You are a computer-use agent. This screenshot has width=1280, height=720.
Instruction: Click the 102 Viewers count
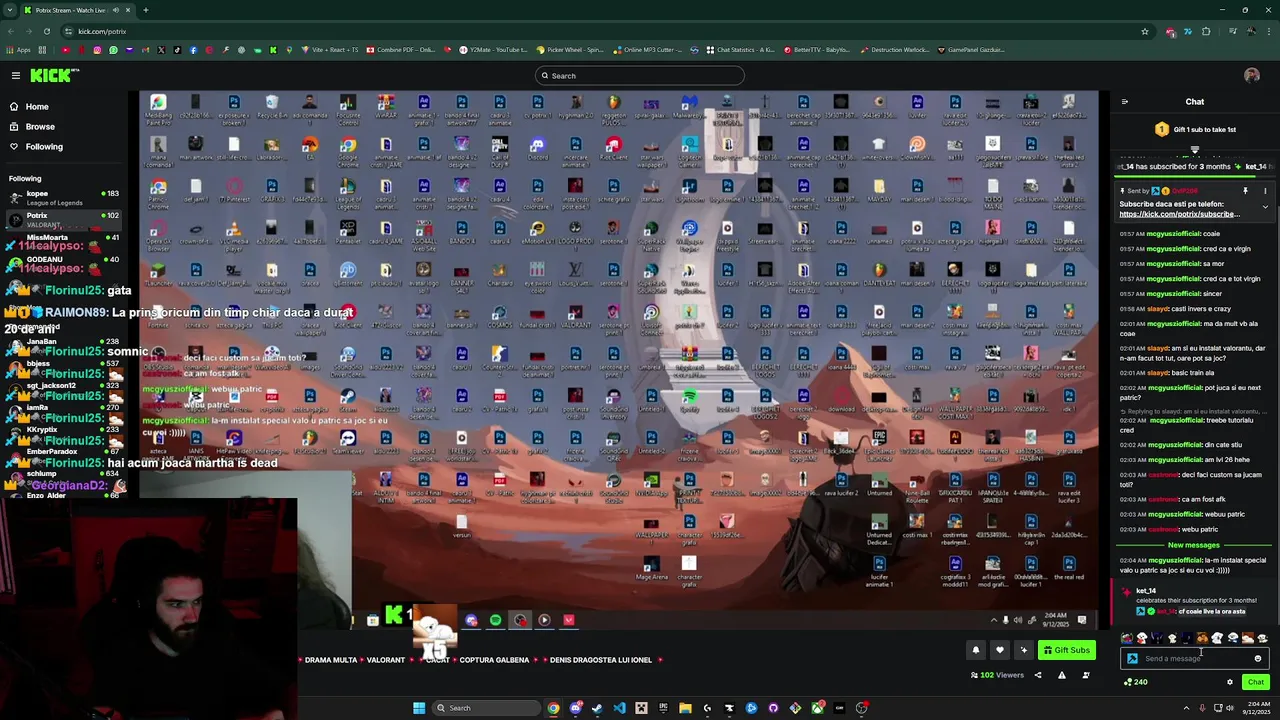pyautogui.click(x=997, y=675)
